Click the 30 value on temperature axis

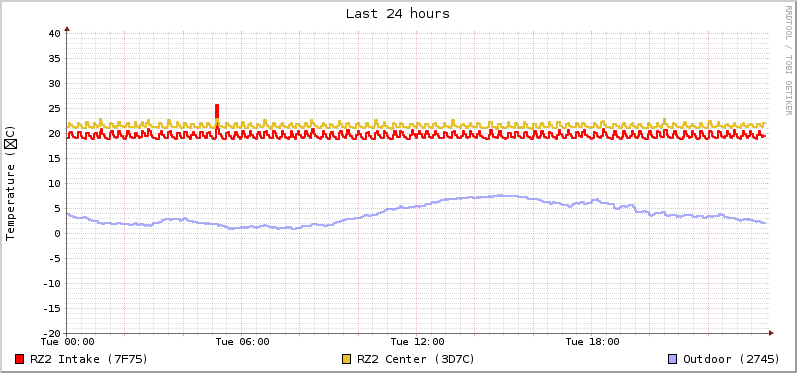coord(54,83)
